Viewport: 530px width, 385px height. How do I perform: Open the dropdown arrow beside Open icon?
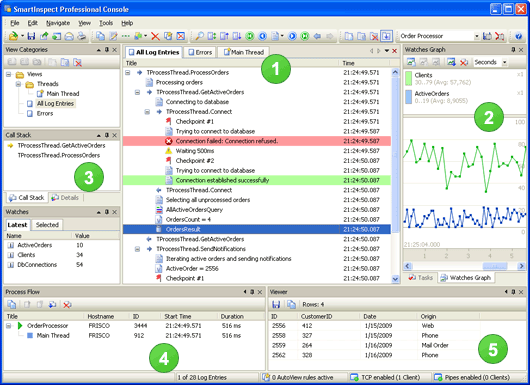pyautogui.click(x=22, y=36)
